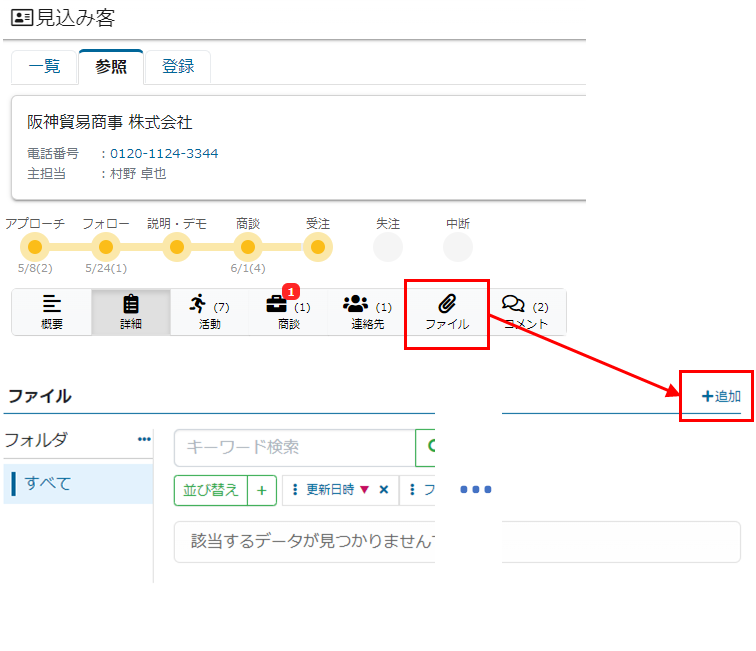The height and width of the screenshot is (651, 756).
Task: Focus the キーワード検索 search field
Action: point(294,448)
